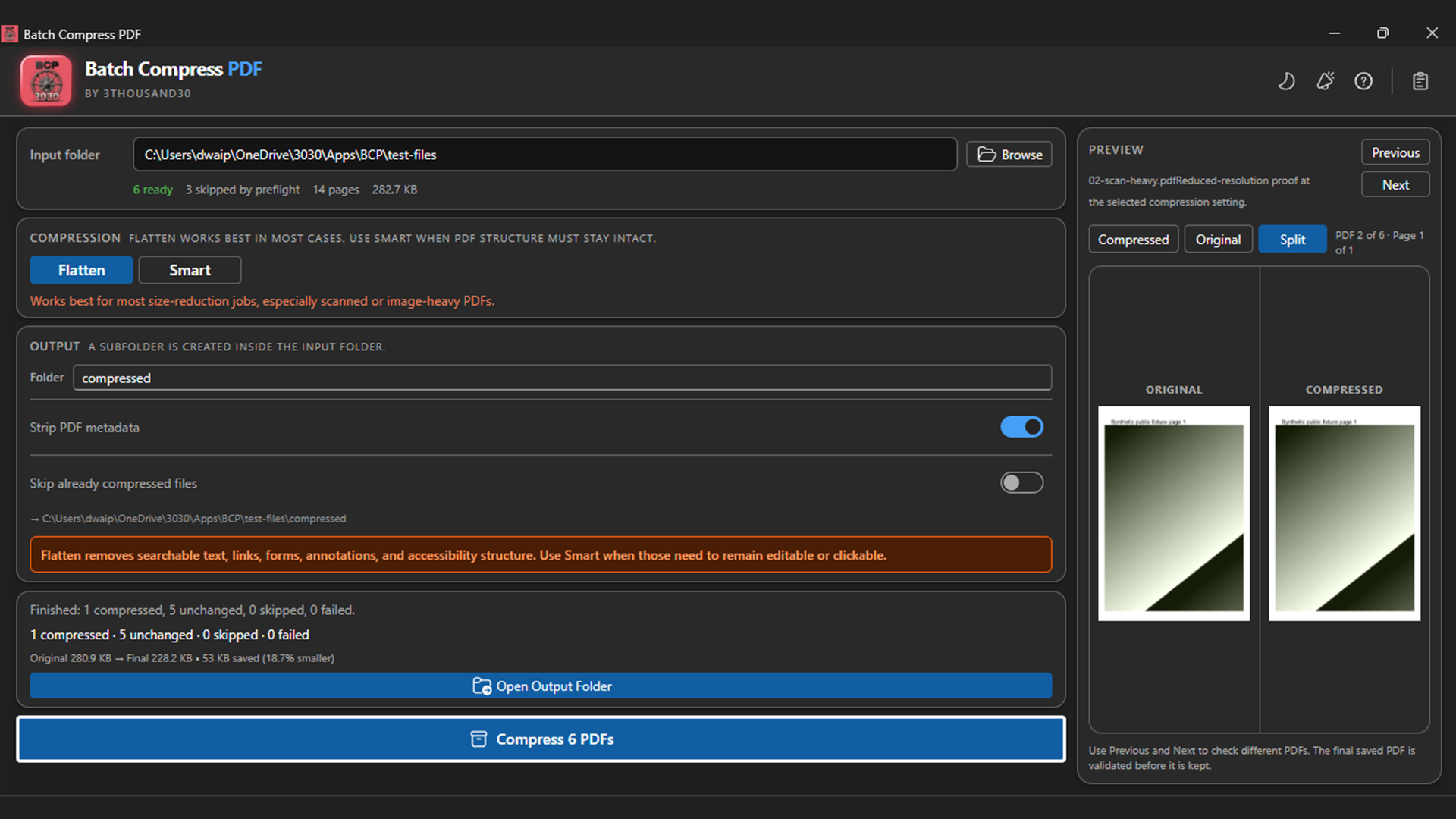Click the 02-scan-heavy.pdf preview caption
1456x819 pixels.
[1200, 191]
